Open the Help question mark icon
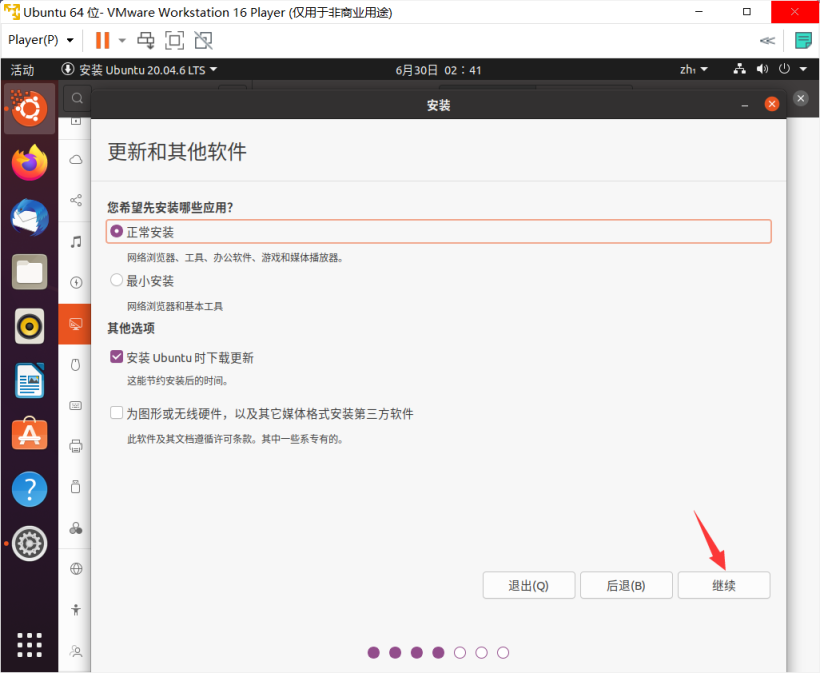820x673 pixels. [x=29, y=489]
